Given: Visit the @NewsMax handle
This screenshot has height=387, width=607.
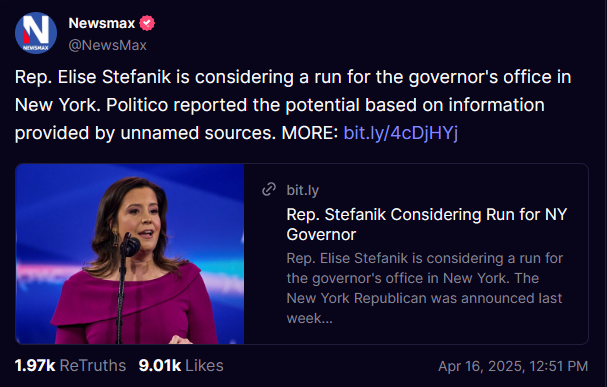Looking at the screenshot, I should tap(108, 45).
